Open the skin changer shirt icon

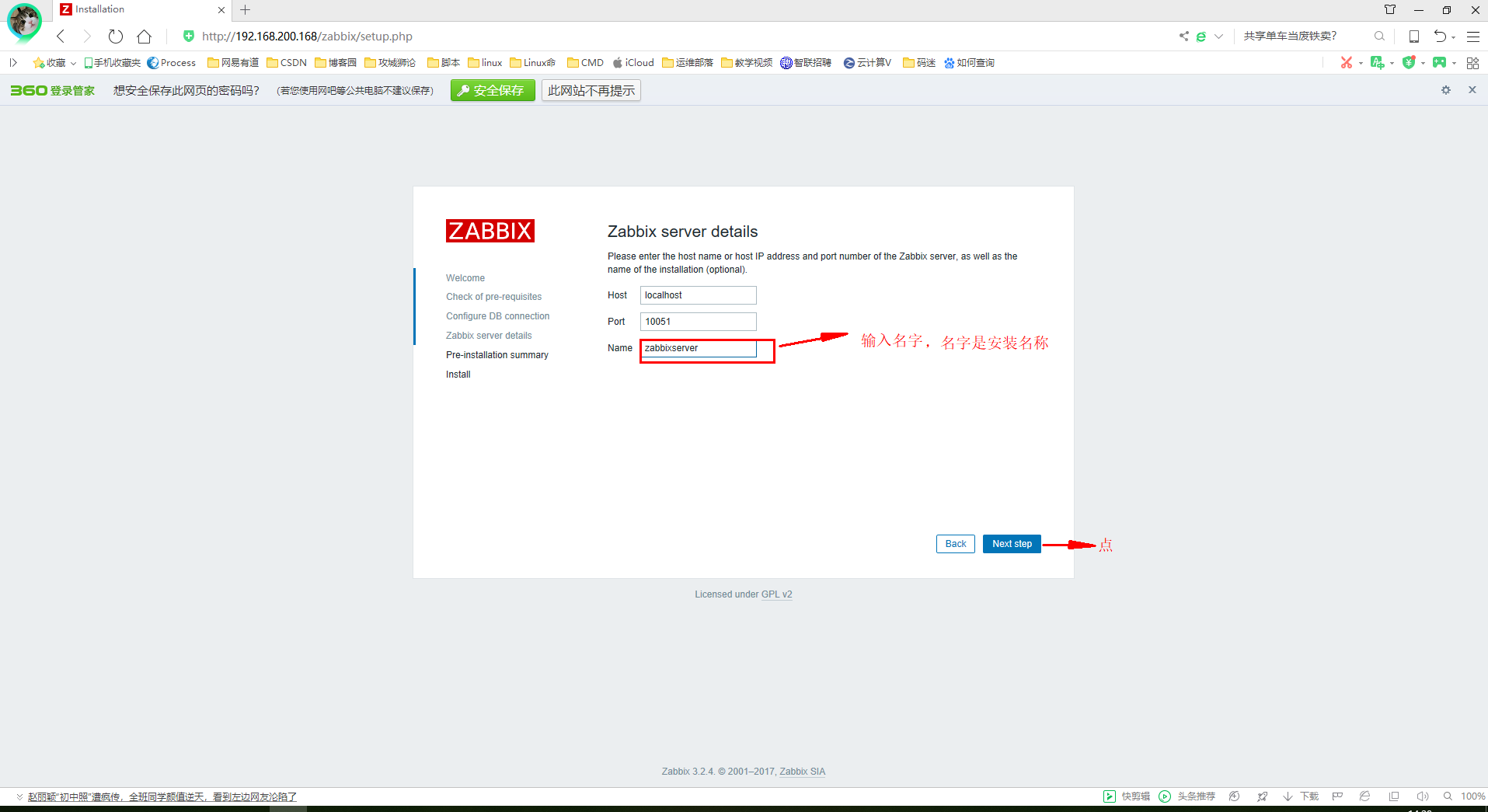(x=1390, y=9)
